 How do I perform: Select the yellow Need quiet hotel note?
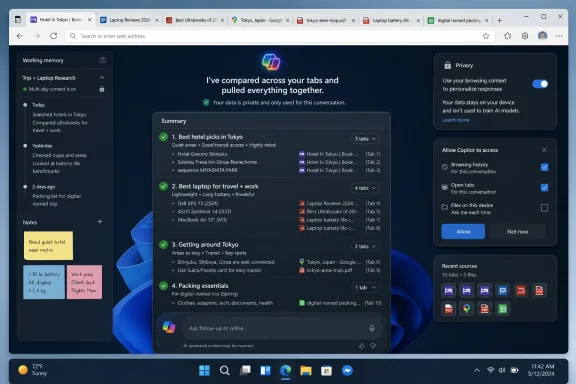pyautogui.click(x=48, y=245)
